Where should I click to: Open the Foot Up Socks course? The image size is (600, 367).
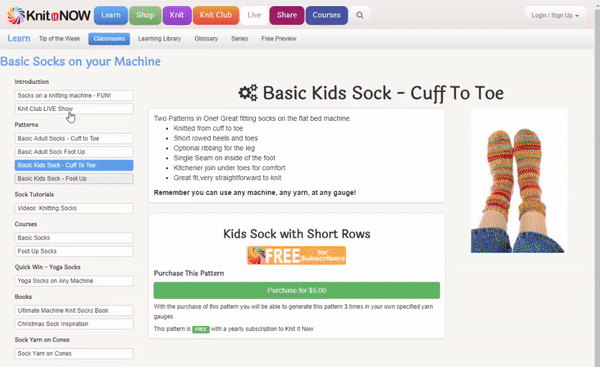(x=74, y=251)
